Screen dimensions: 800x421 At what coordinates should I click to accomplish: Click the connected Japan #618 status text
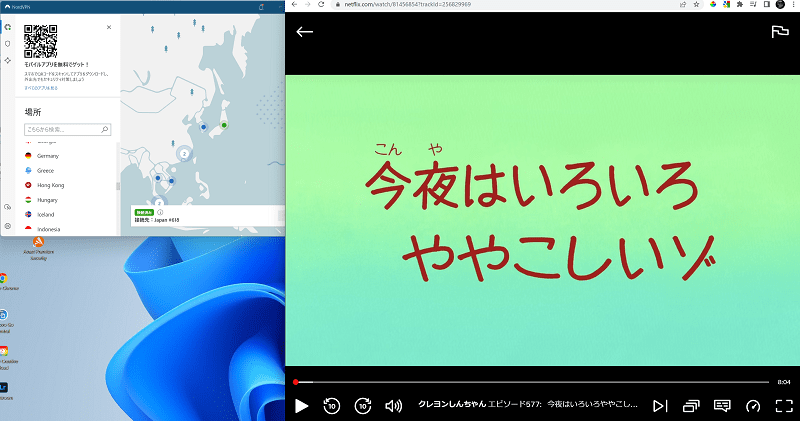(x=157, y=220)
